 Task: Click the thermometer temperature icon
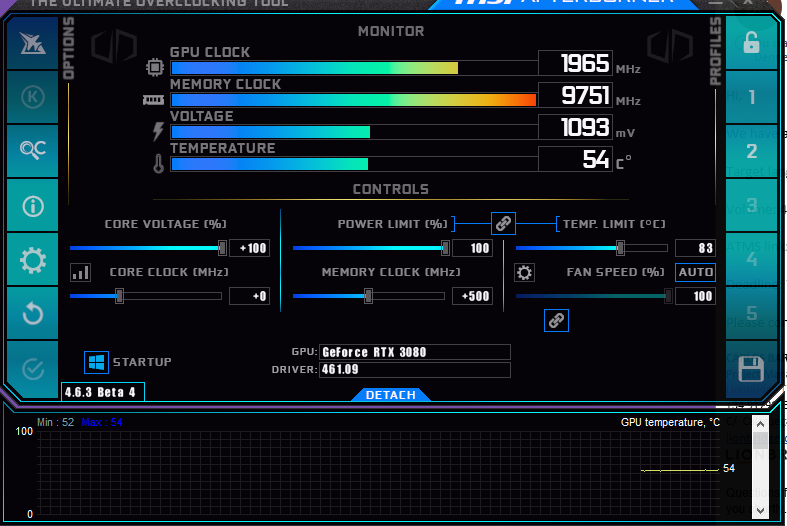pos(159,164)
